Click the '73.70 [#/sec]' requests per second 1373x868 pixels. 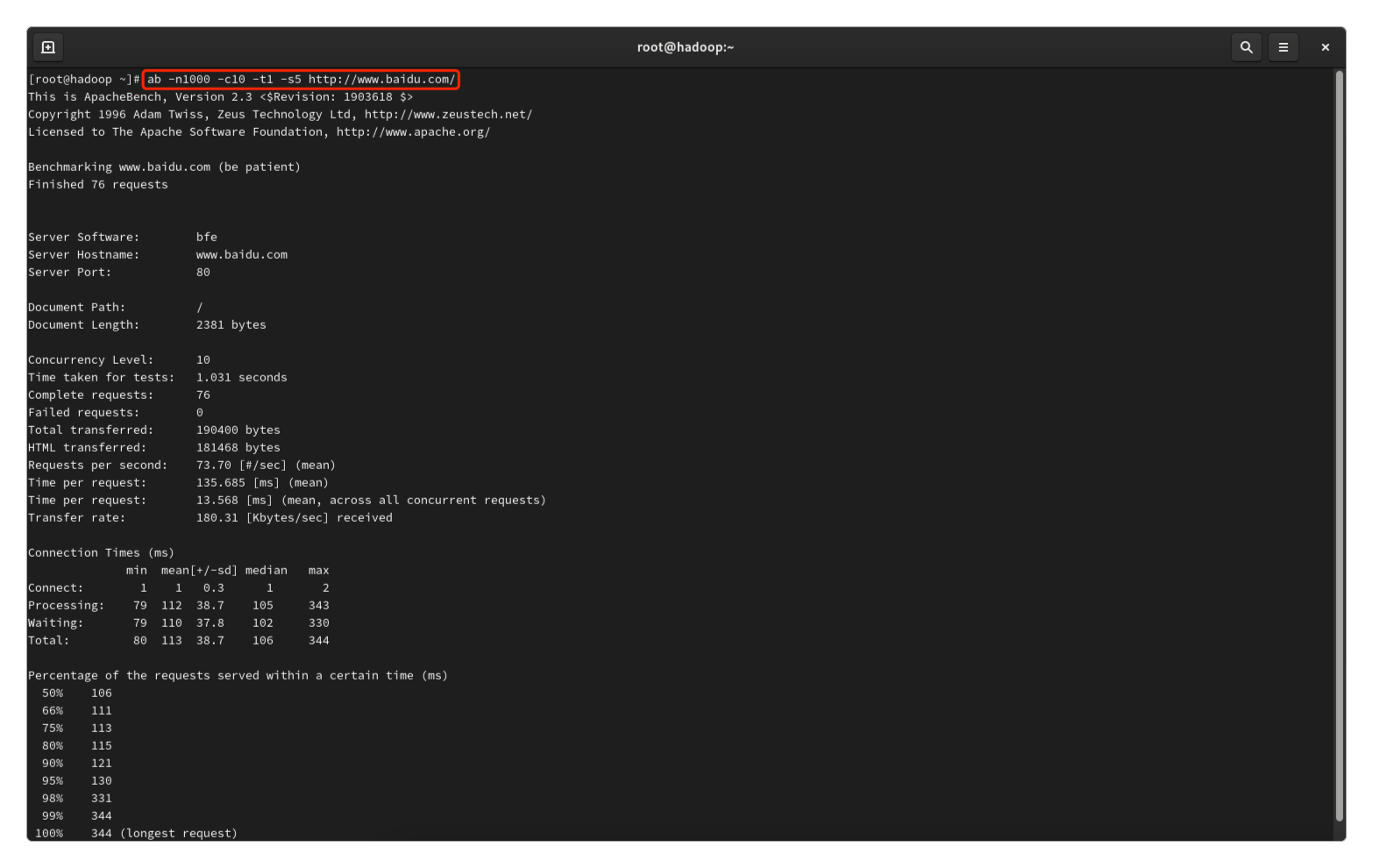pyautogui.click(x=242, y=466)
